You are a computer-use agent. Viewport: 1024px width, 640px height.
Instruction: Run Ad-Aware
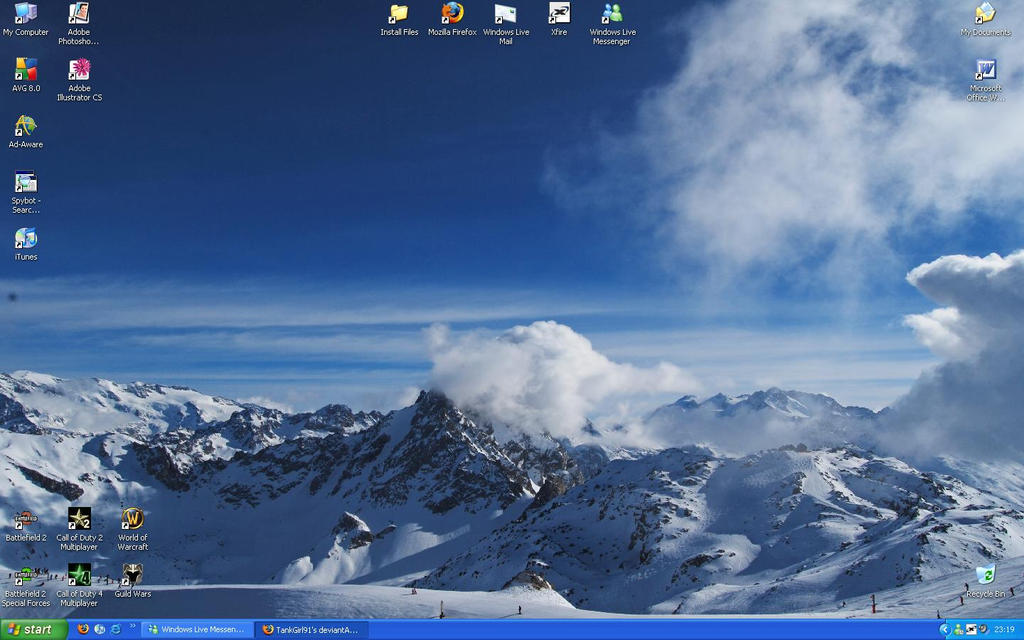[25, 128]
